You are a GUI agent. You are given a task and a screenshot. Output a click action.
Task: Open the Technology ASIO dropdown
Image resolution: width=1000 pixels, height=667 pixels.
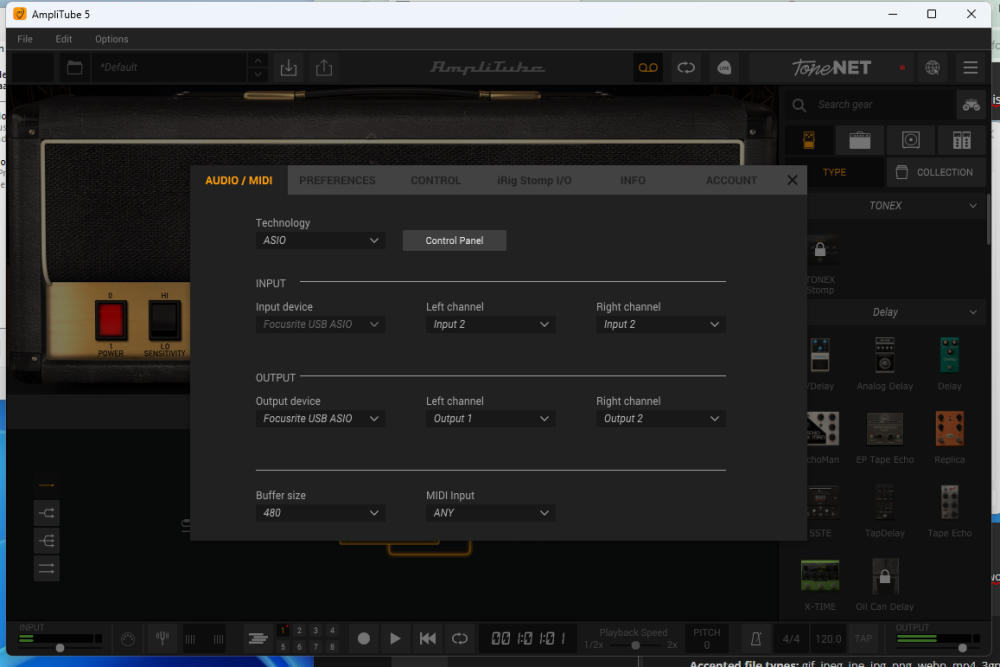click(x=320, y=240)
